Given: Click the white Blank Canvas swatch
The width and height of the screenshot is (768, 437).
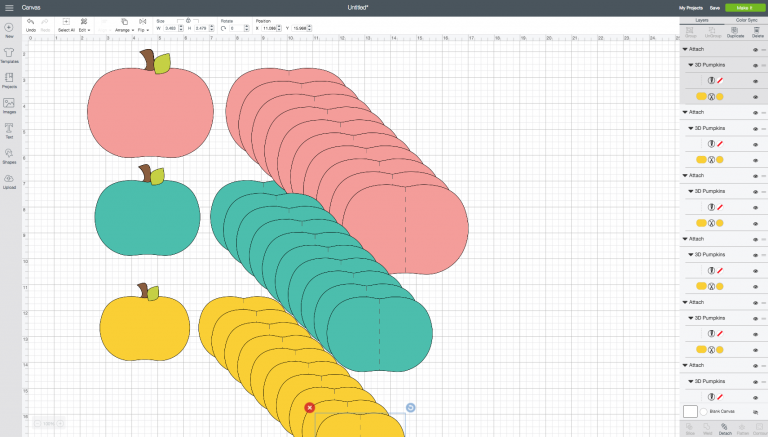Looking at the screenshot, I should 690,412.
